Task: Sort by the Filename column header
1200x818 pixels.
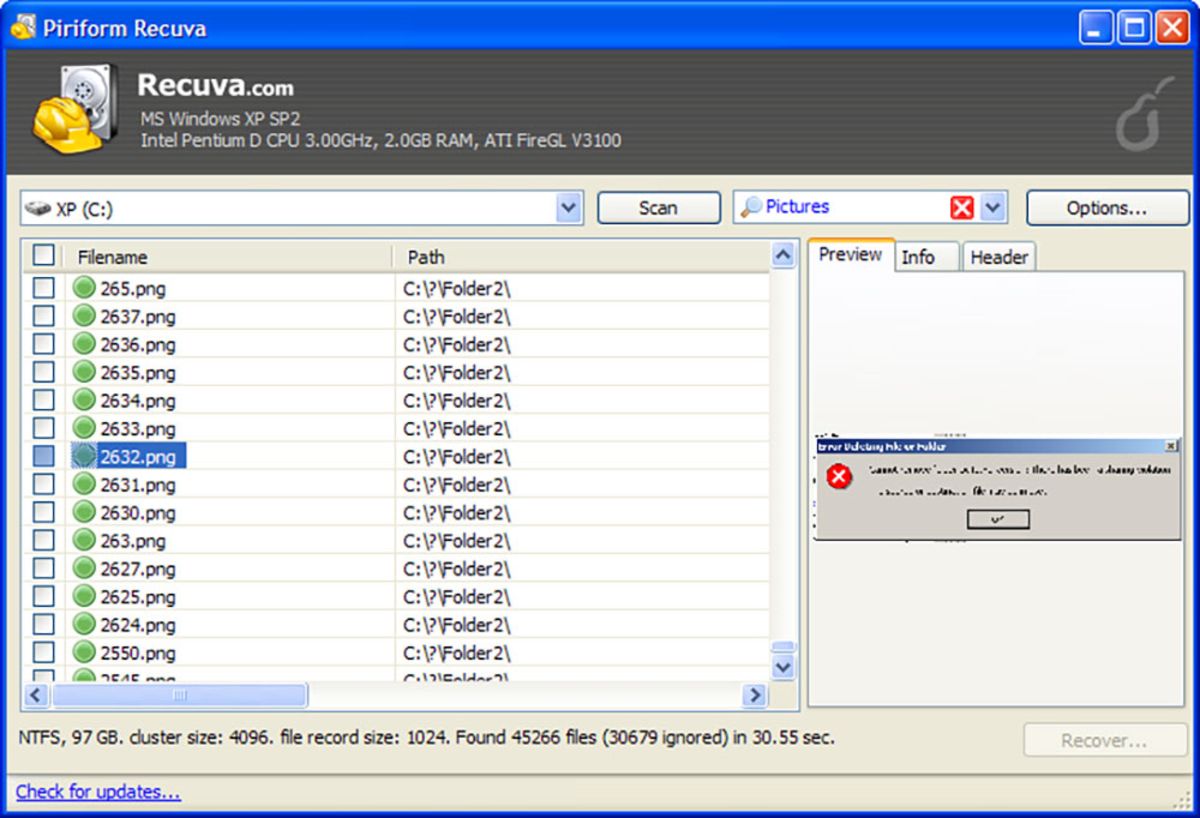Action: [x=229, y=257]
